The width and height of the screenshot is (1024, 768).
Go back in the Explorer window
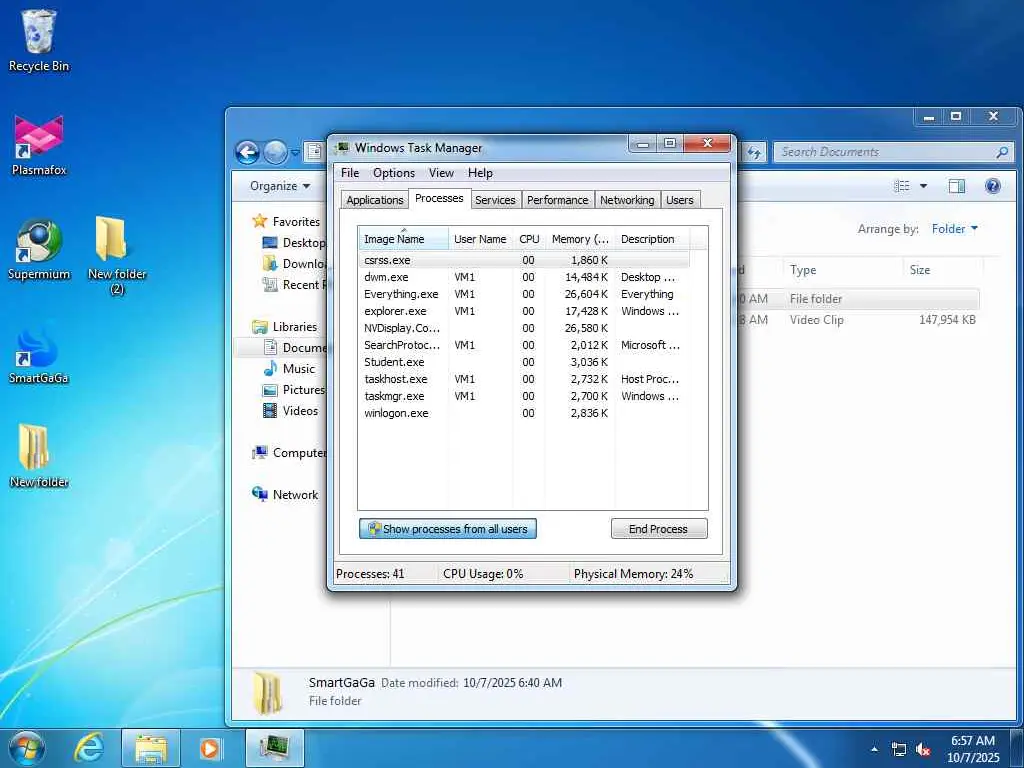(x=247, y=152)
